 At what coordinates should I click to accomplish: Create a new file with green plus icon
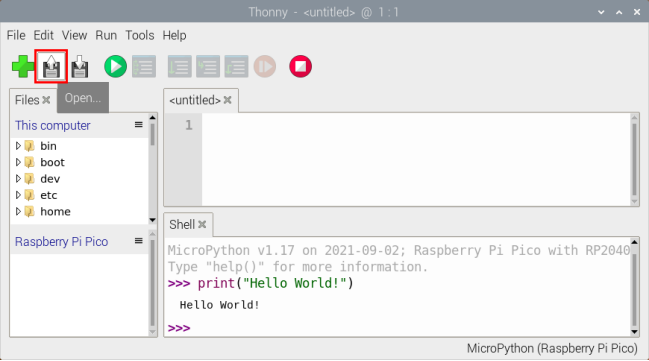23,66
